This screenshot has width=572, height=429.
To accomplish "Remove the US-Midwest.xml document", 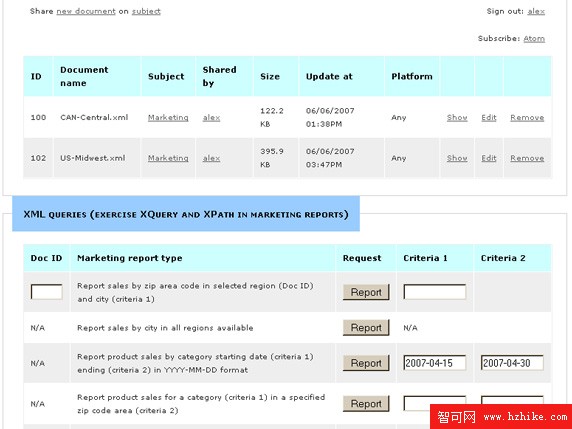I will point(527,158).
